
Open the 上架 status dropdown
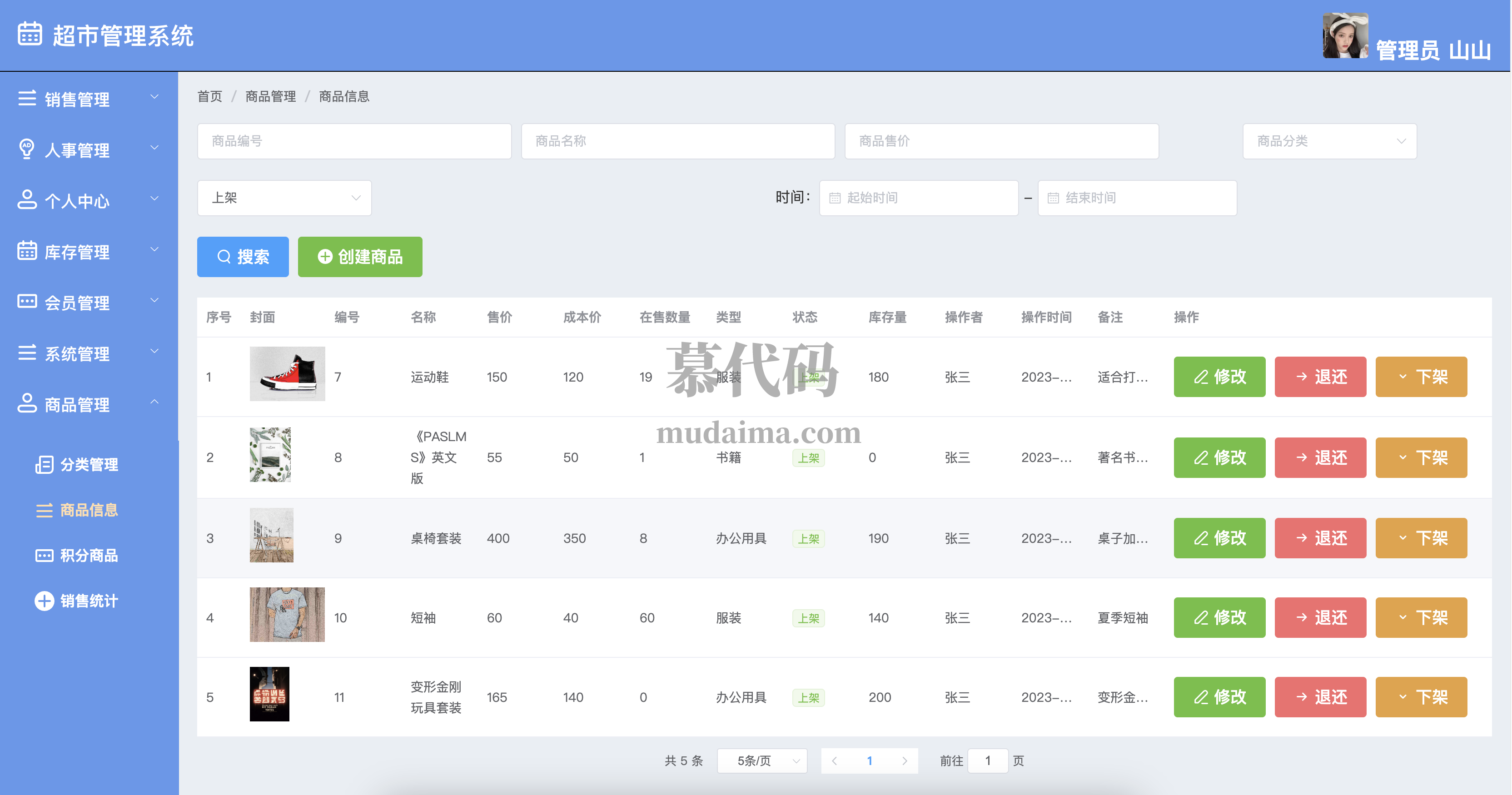(284, 199)
